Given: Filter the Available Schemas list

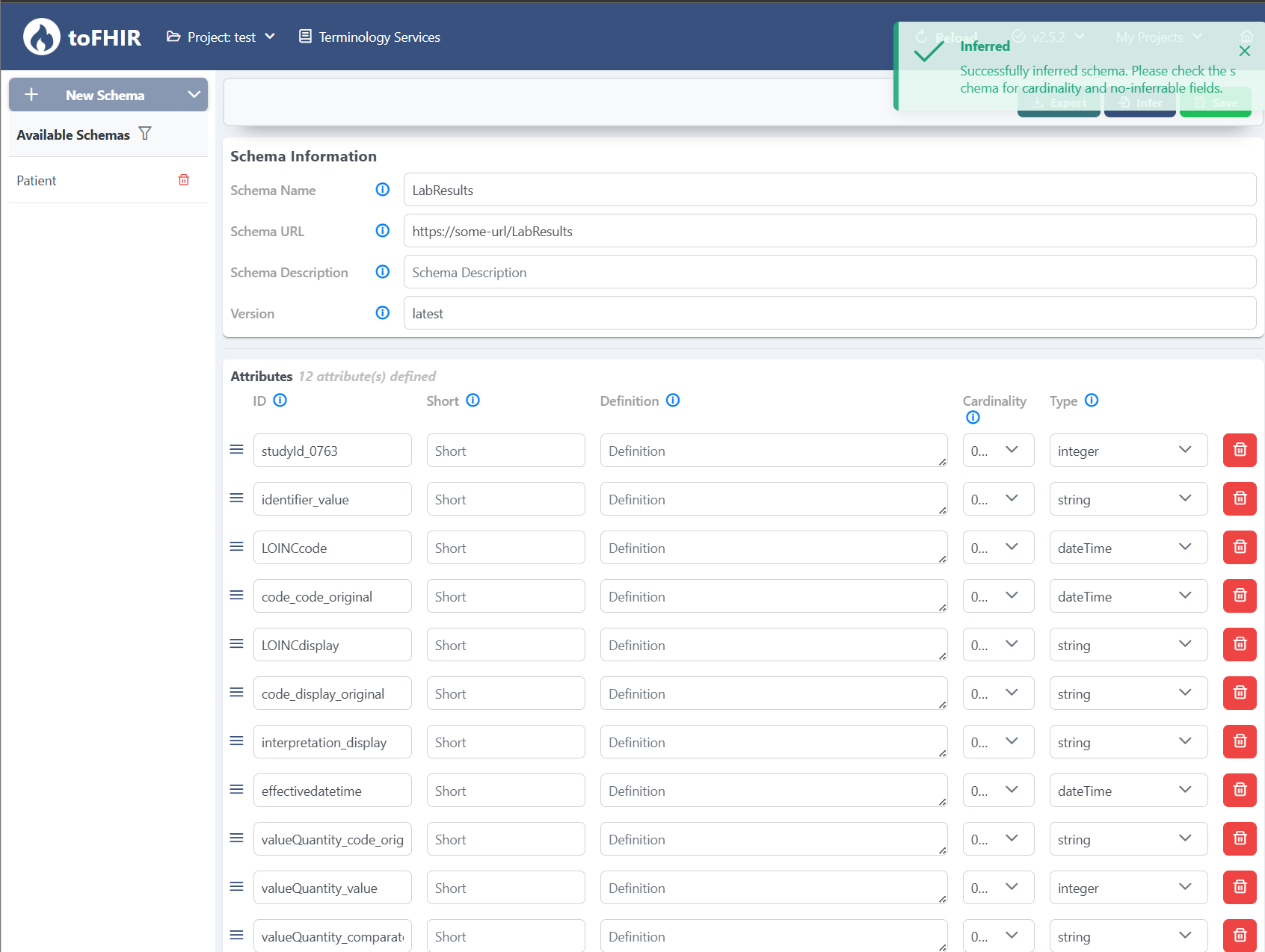Looking at the screenshot, I should pyautogui.click(x=145, y=134).
